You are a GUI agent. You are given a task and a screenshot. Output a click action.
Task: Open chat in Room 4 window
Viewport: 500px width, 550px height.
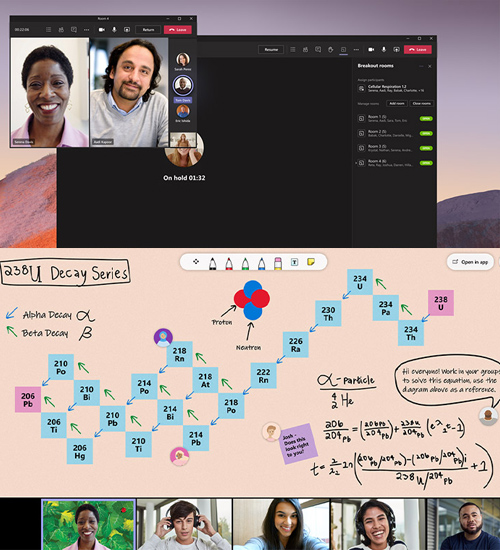74,30
